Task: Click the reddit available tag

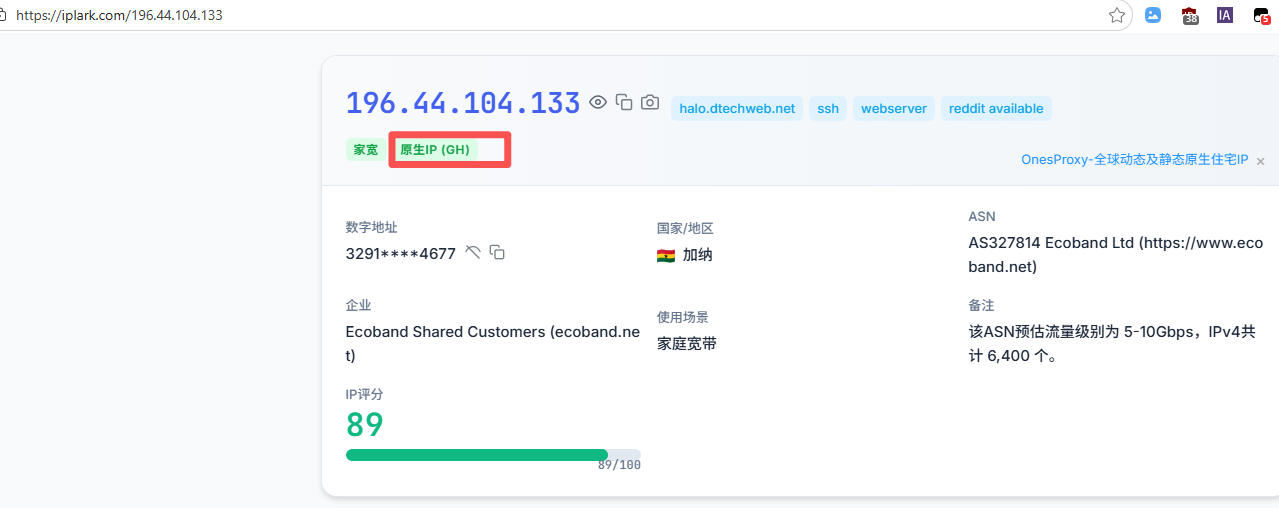Action: click(995, 109)
